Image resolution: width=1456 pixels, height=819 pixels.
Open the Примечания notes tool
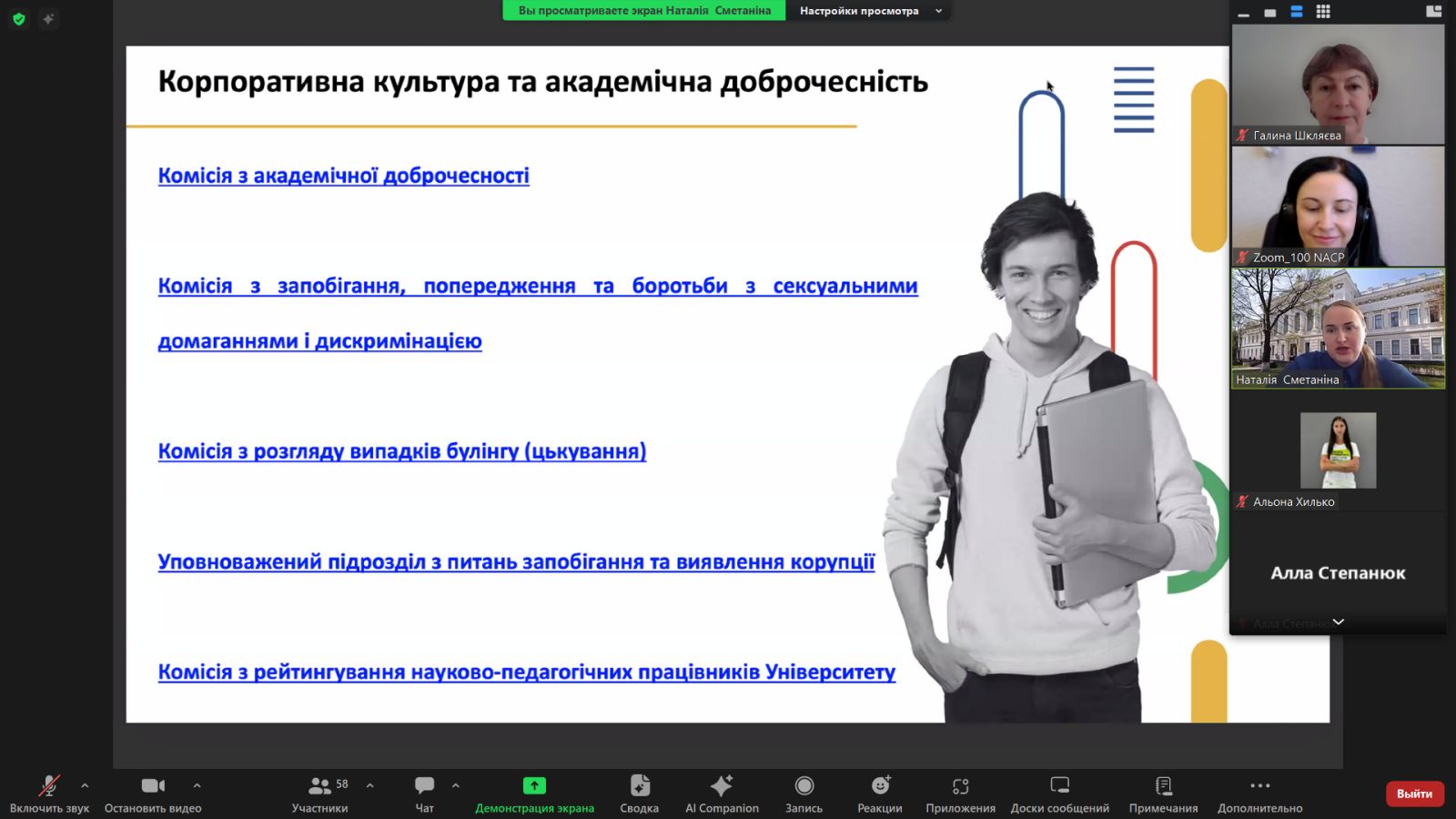(1163, 793)
